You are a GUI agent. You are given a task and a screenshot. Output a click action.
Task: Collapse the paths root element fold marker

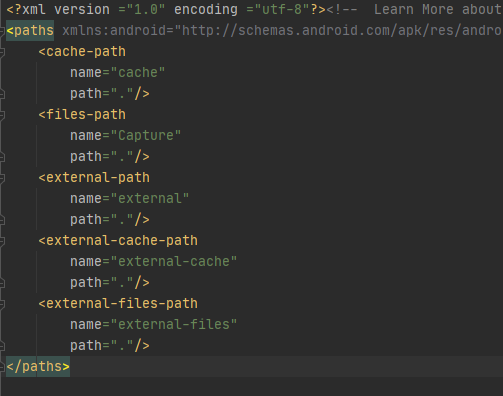[x=2, y=31]
